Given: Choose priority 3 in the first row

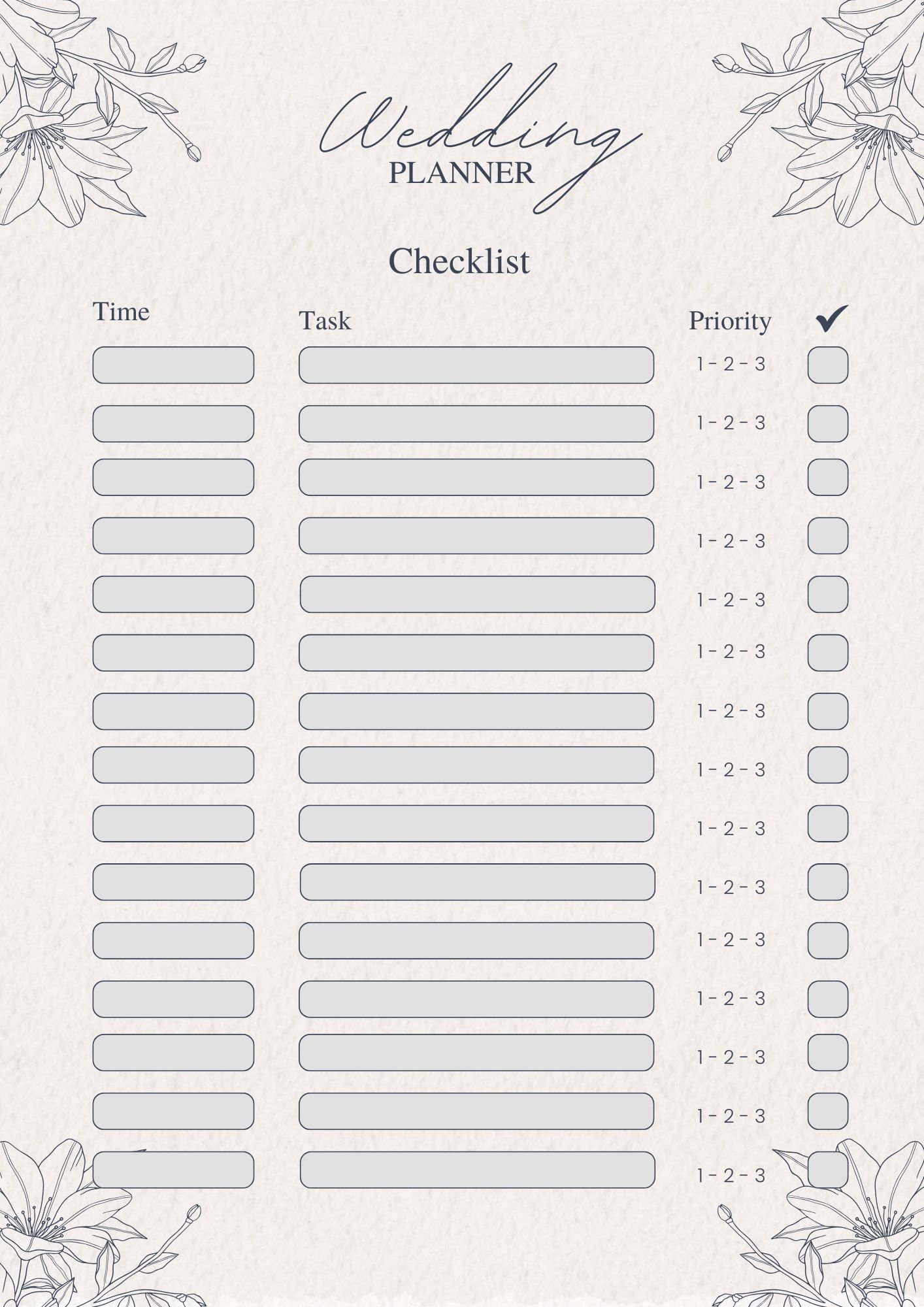Looking at the screenshot, I should (x=760, y=365).
